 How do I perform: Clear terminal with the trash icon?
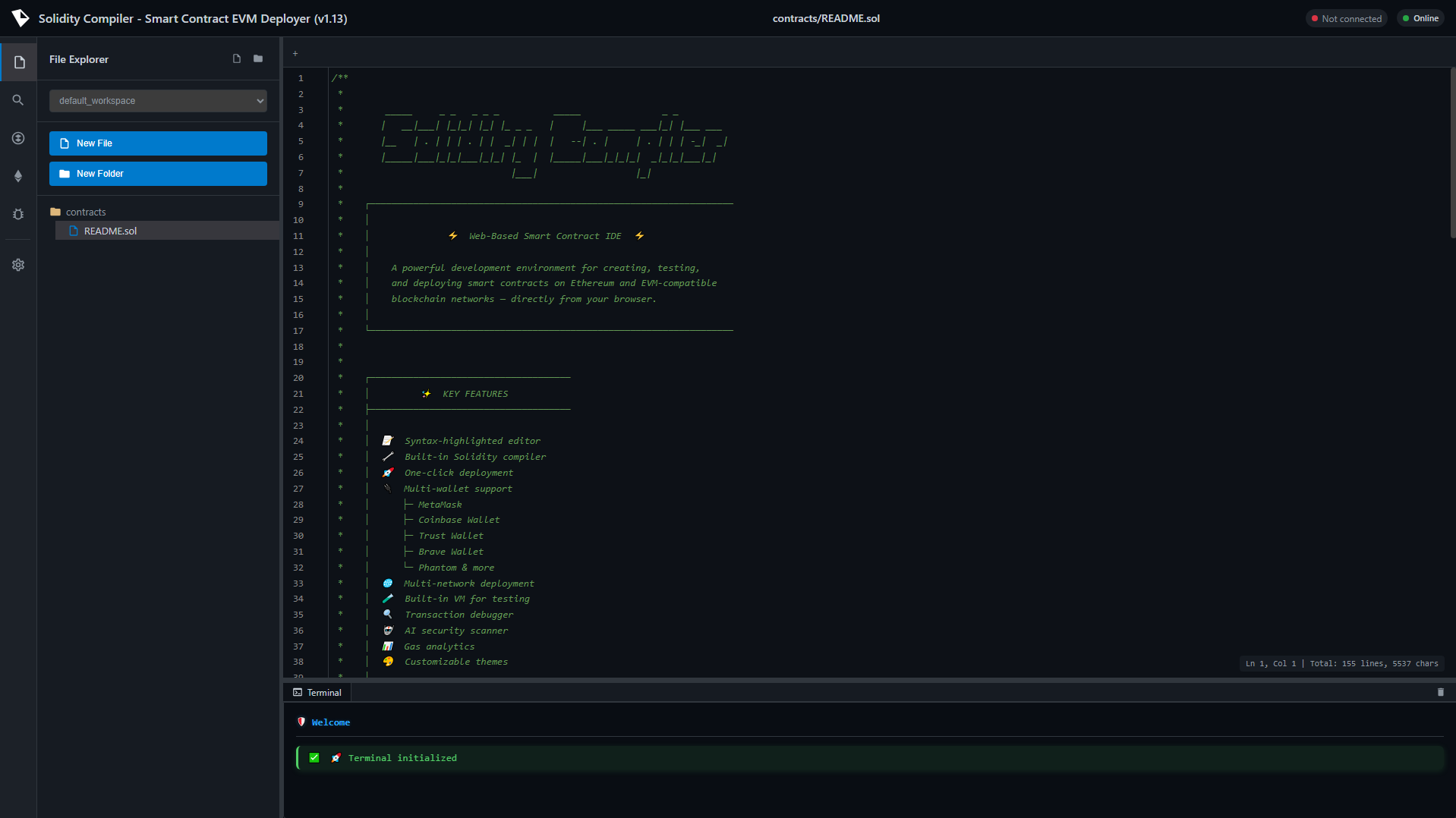point(1440,692)
